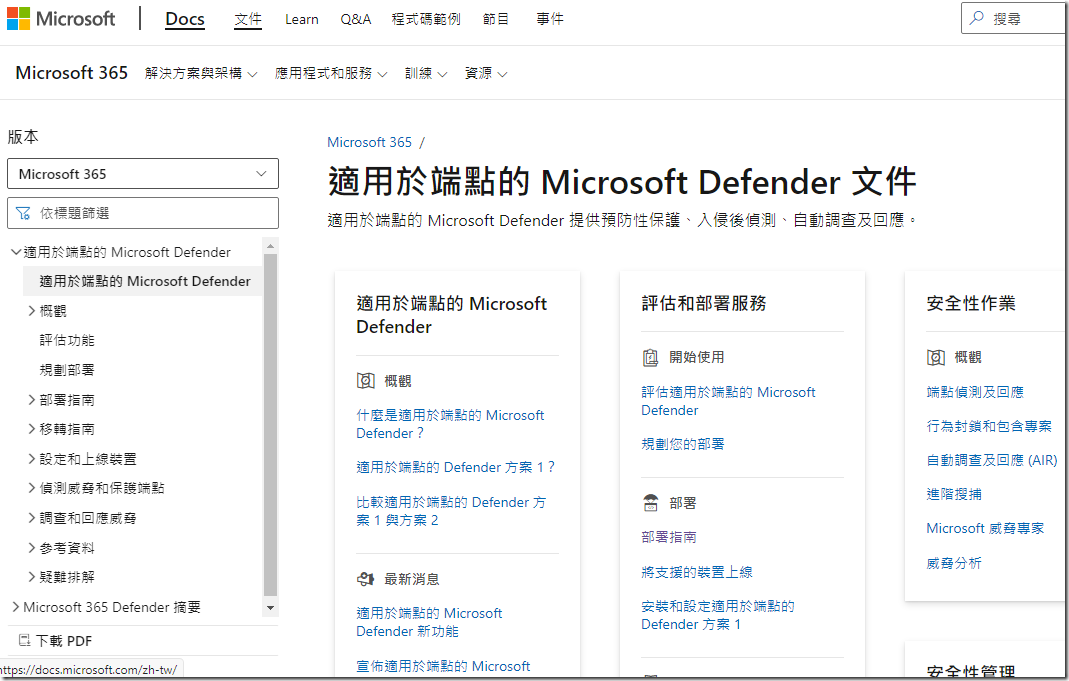Click the 概觀 icon in the Defender card
This screenshot has width=1069, height=681.
click(x=365, y=380)
